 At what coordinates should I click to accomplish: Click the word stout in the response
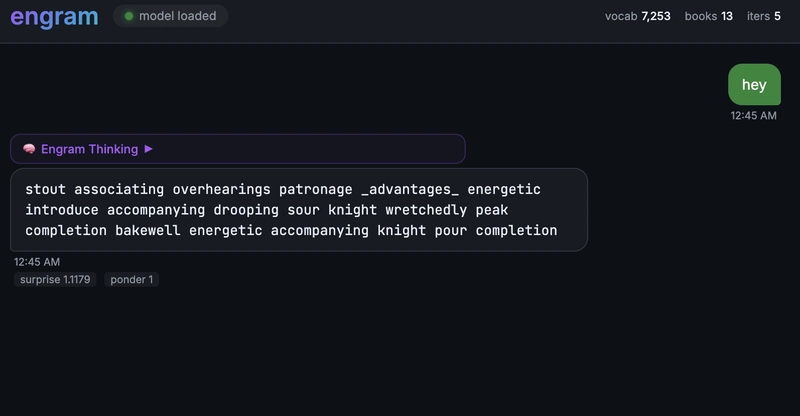point(45,189)
